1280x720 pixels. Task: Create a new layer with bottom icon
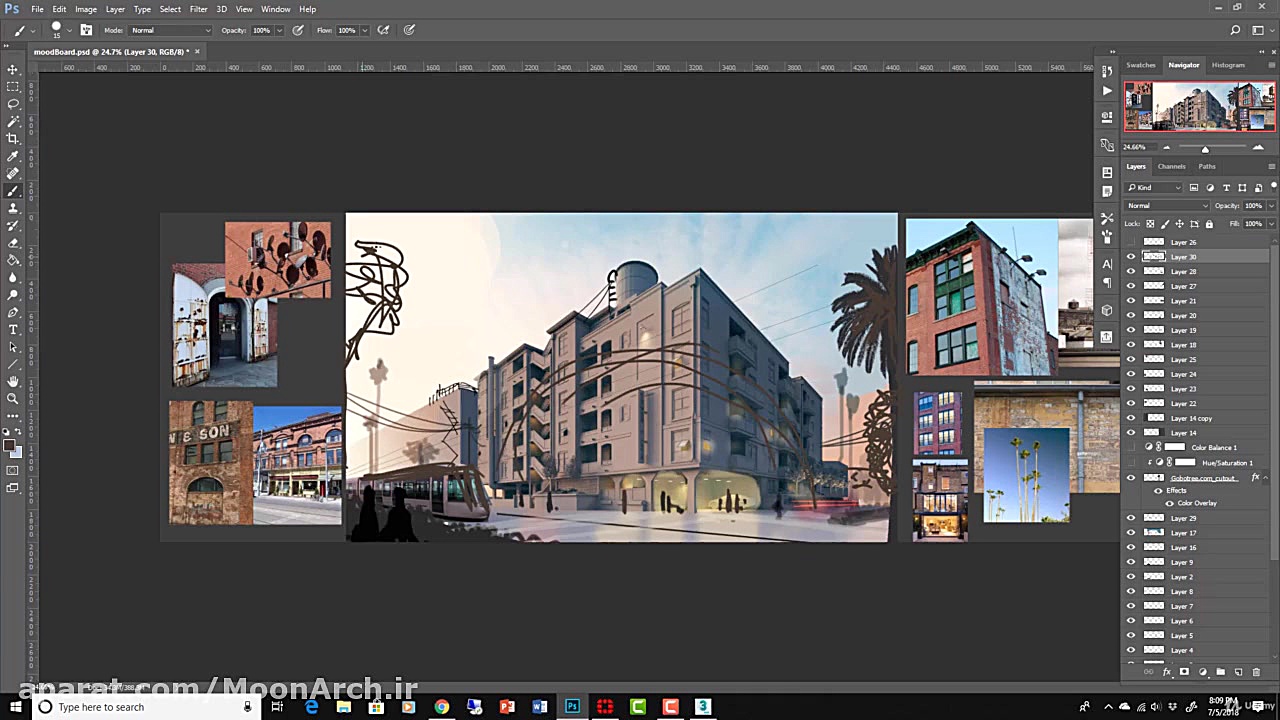click(x=1238, y=672)
